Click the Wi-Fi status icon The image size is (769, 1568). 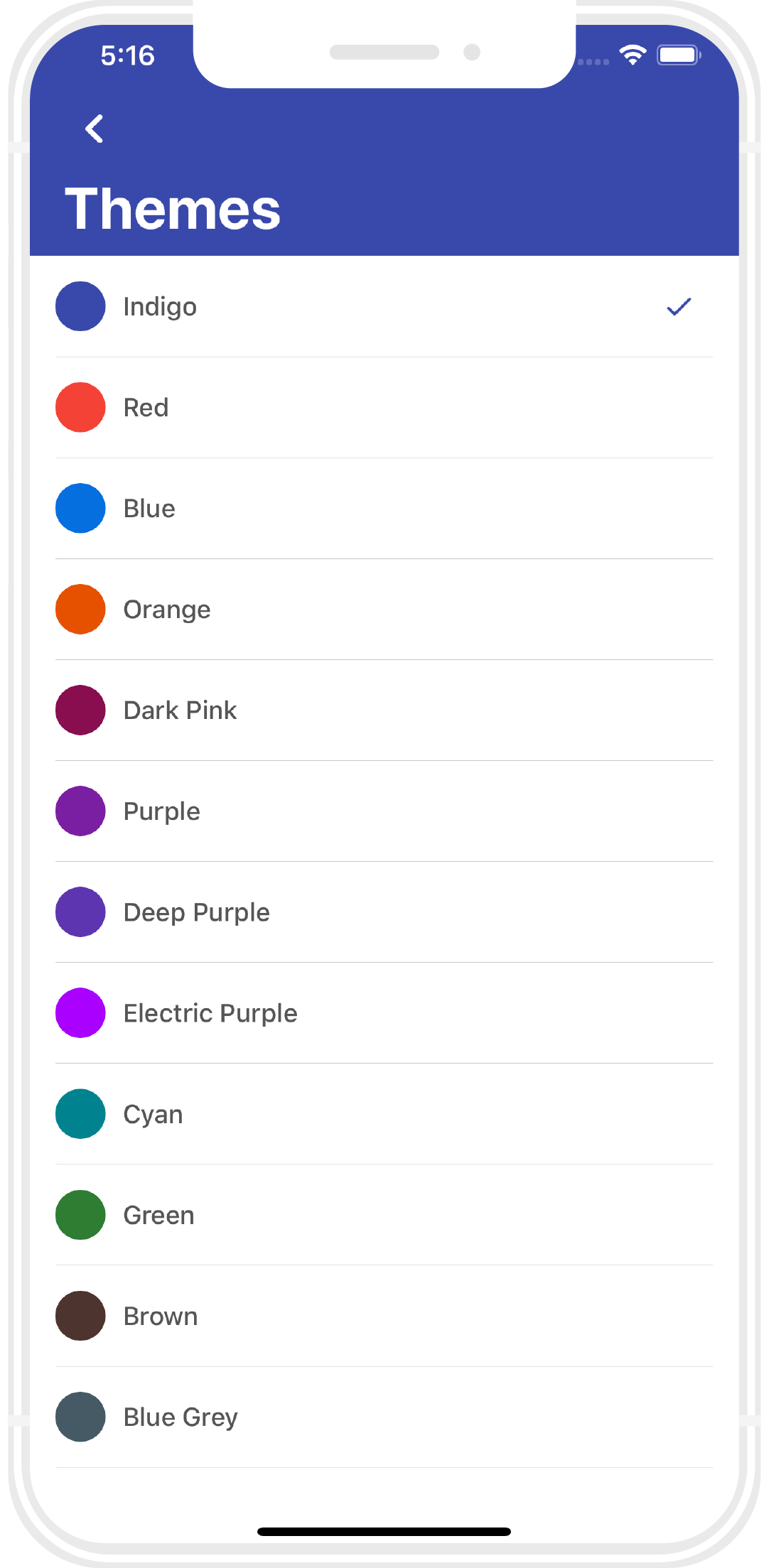pos(632,55)
